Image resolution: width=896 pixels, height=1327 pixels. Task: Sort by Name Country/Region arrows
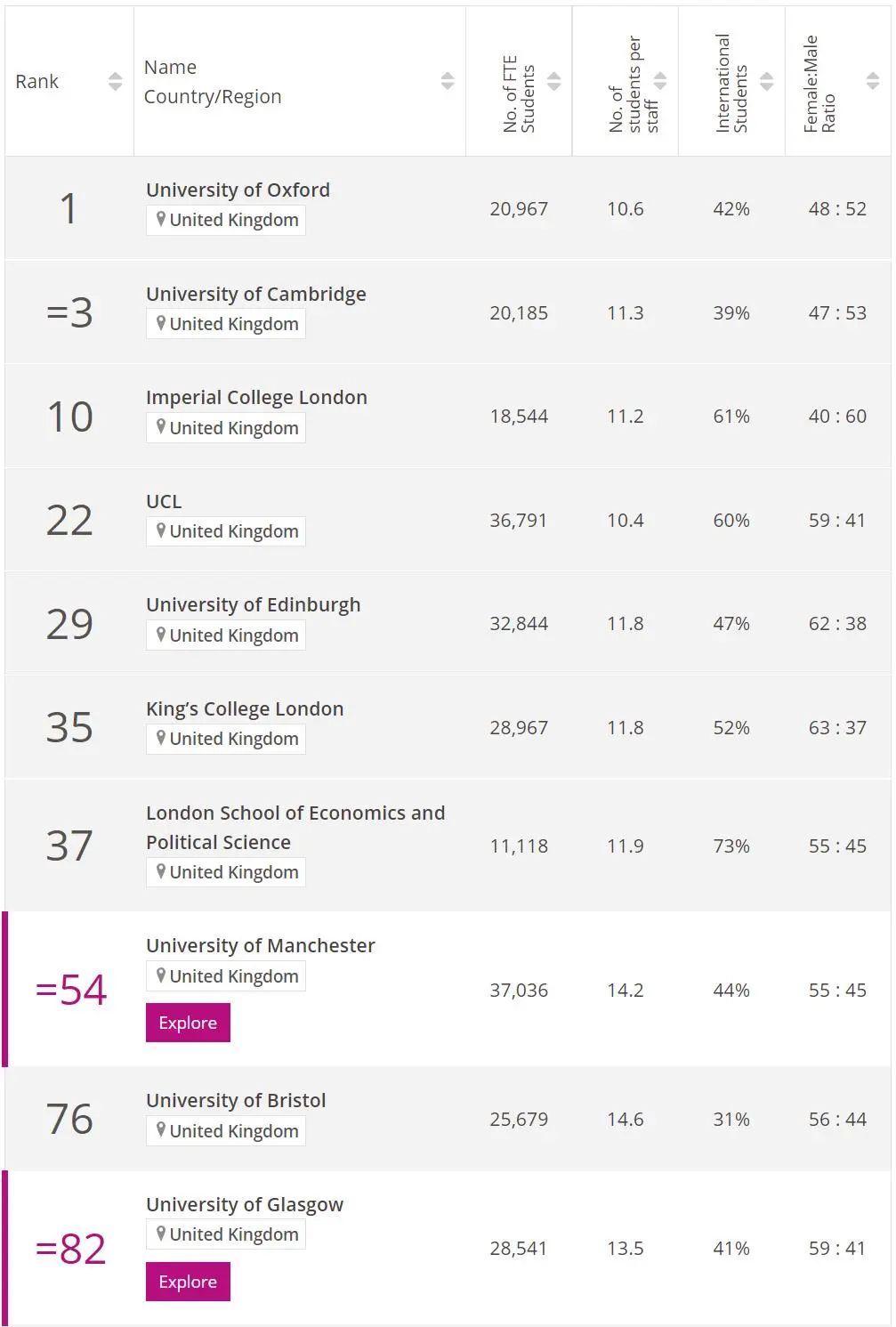pos(448,81)
